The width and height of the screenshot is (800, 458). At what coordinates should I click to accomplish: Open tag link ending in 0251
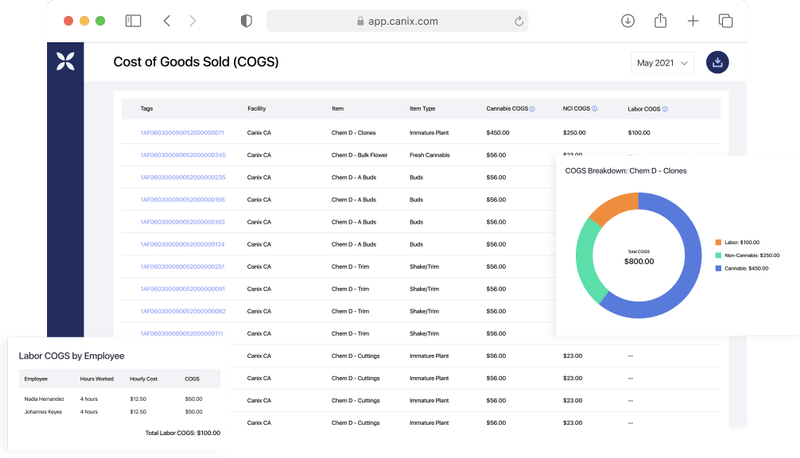182,267
